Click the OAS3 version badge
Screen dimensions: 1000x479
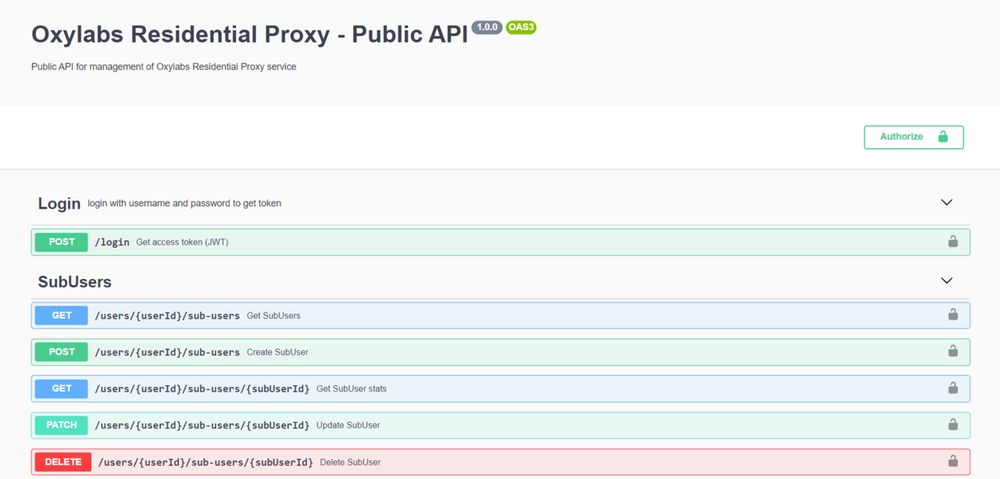point(521,28)
